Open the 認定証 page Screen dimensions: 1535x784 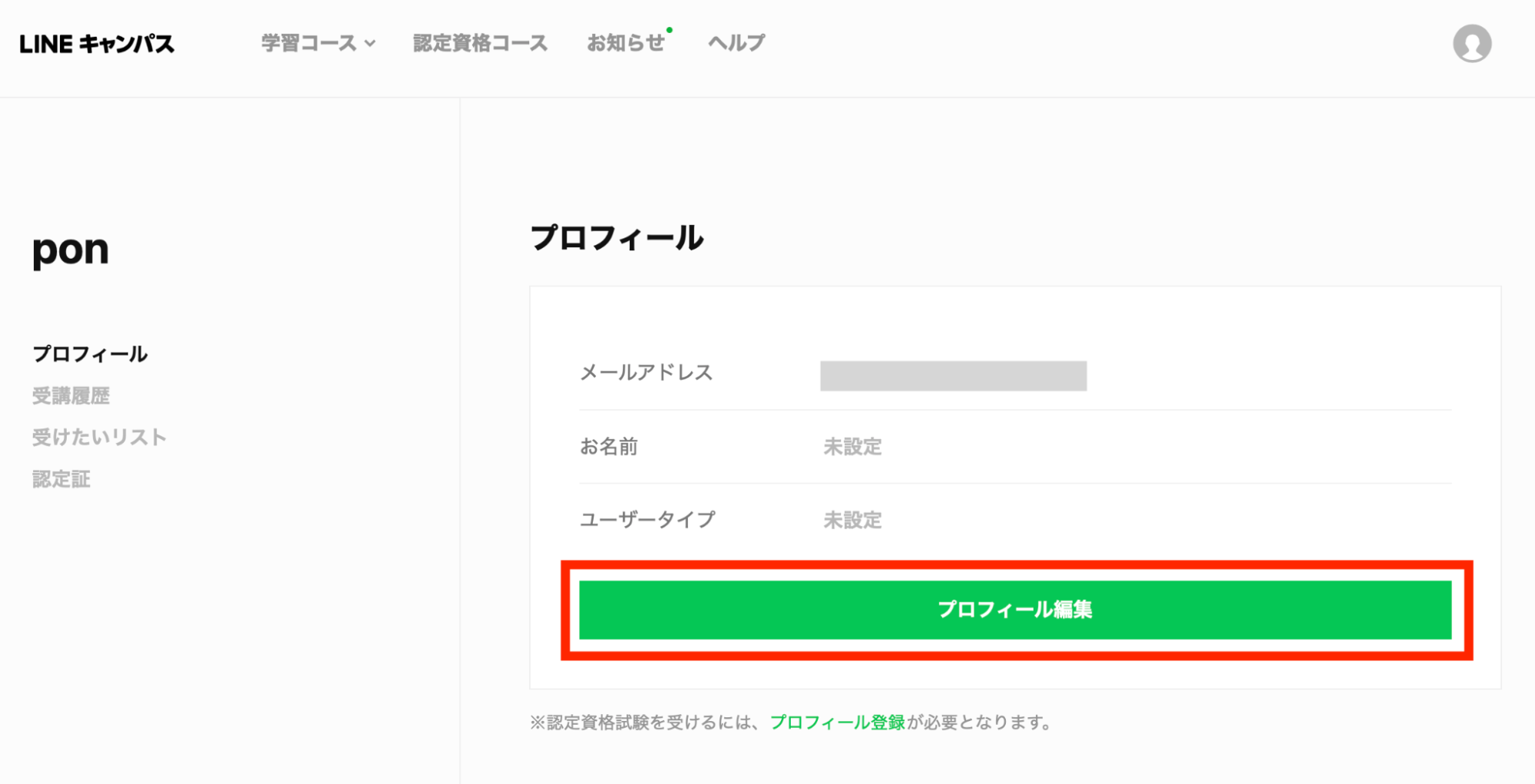coord(61,479)
